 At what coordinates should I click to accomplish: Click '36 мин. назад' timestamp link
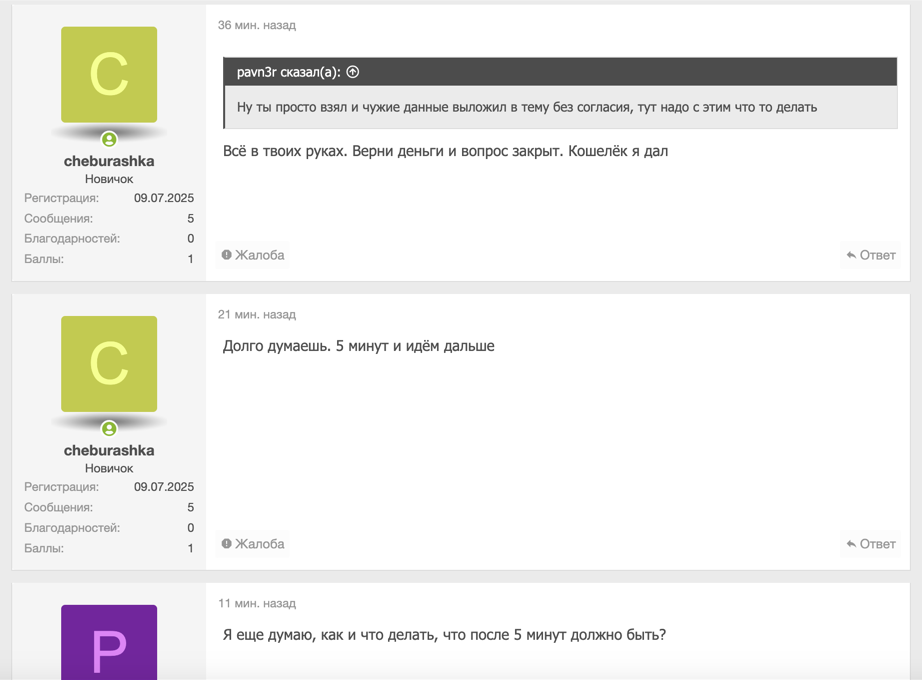coord(257,25)
